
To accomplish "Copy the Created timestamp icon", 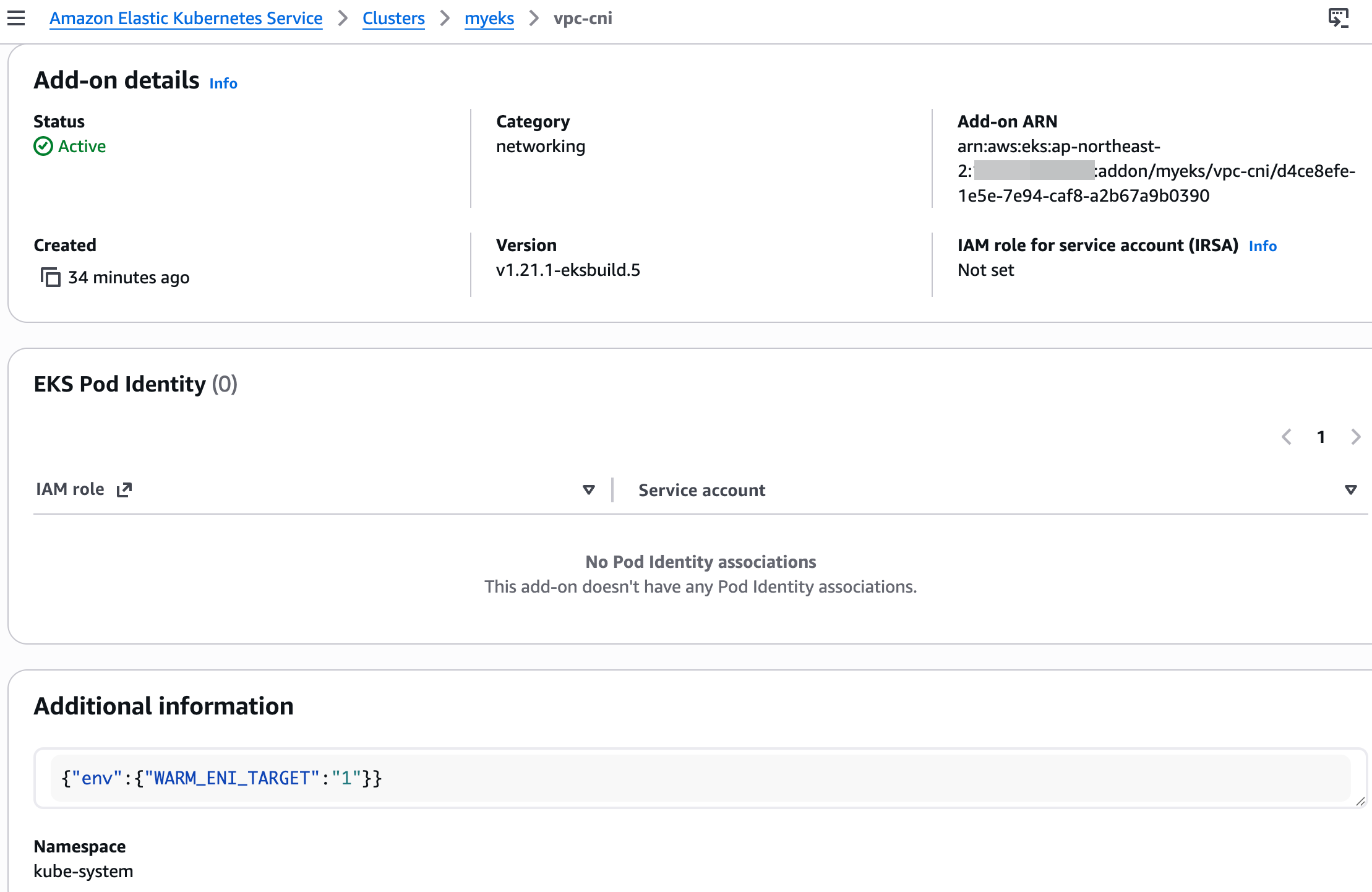I will [50, 277].
